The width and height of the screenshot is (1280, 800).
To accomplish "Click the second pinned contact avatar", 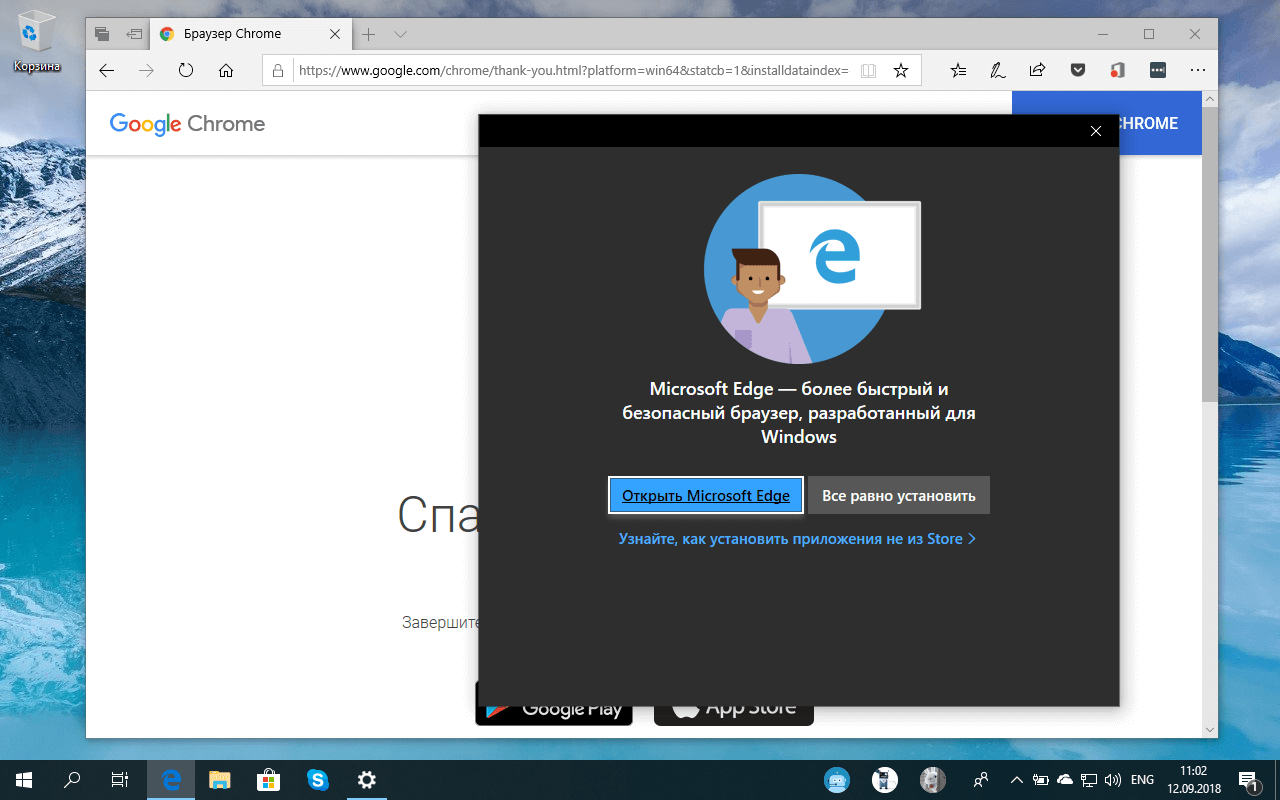I will 884,780.
